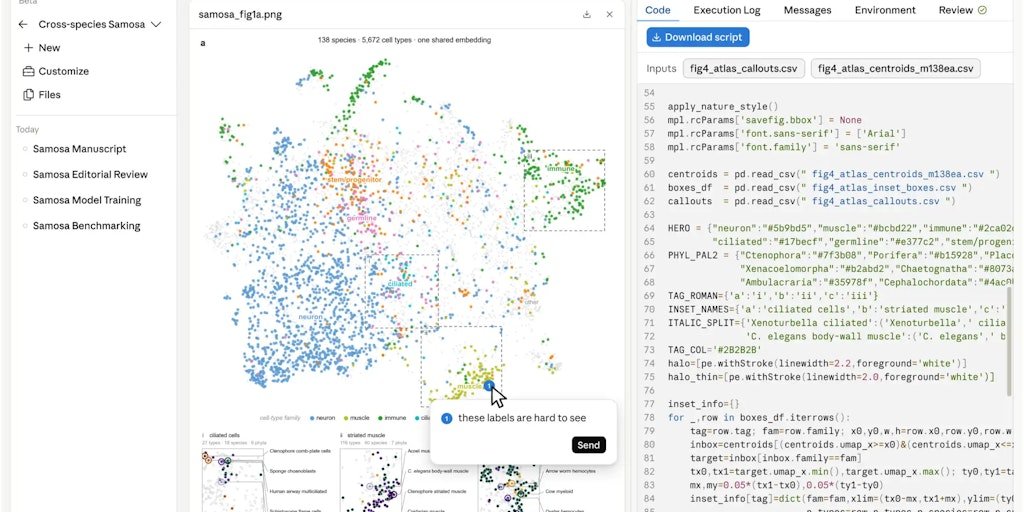
Task: Click the blue annotation marker near muscle
Action: (488, 386)
